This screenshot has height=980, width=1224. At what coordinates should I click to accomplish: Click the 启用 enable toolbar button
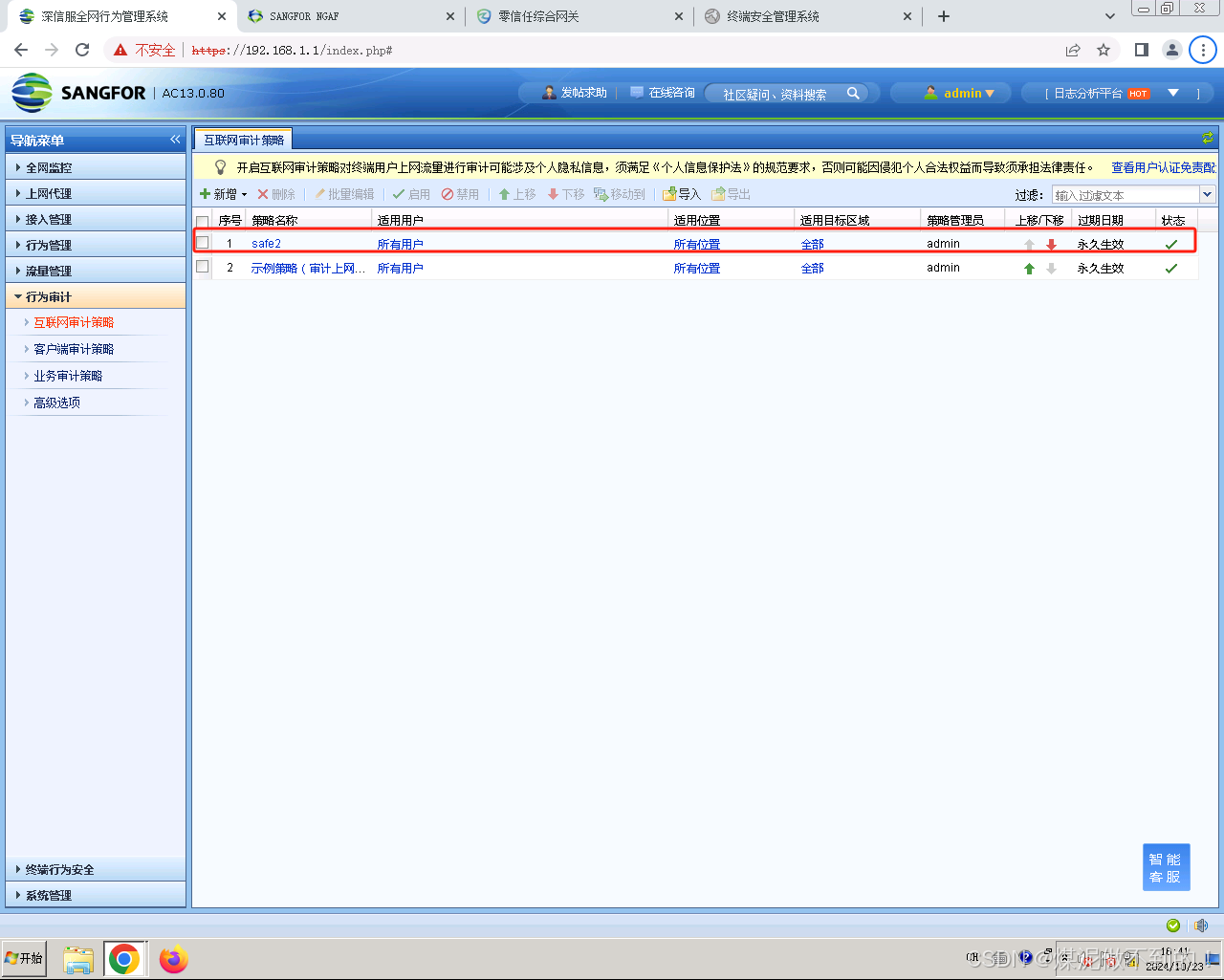coord(411,194)
